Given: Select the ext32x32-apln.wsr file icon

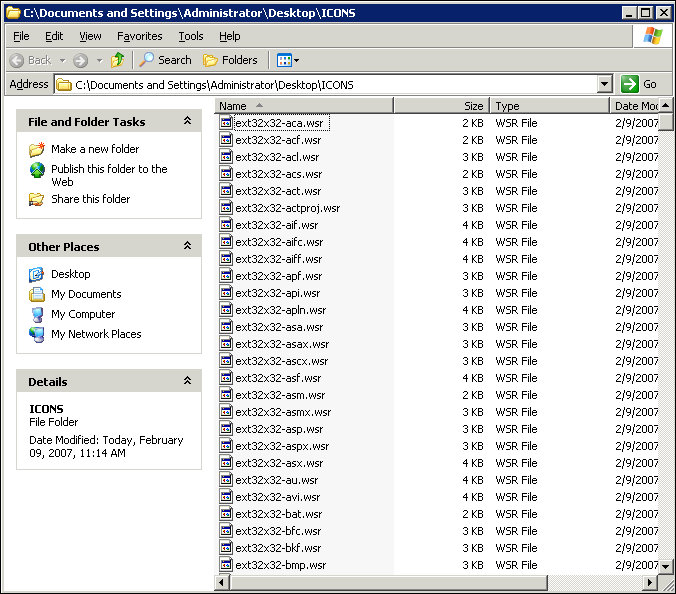Looking at the screenshot, I should pos(226,310).
